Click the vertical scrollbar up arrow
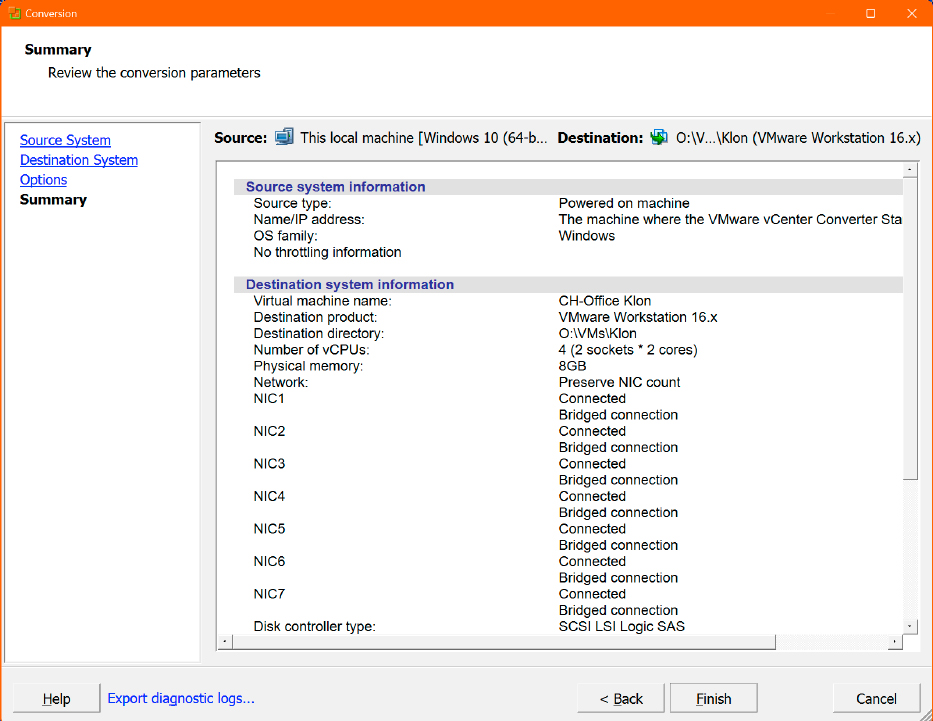 pyautogui.click(x=910, y=170)
